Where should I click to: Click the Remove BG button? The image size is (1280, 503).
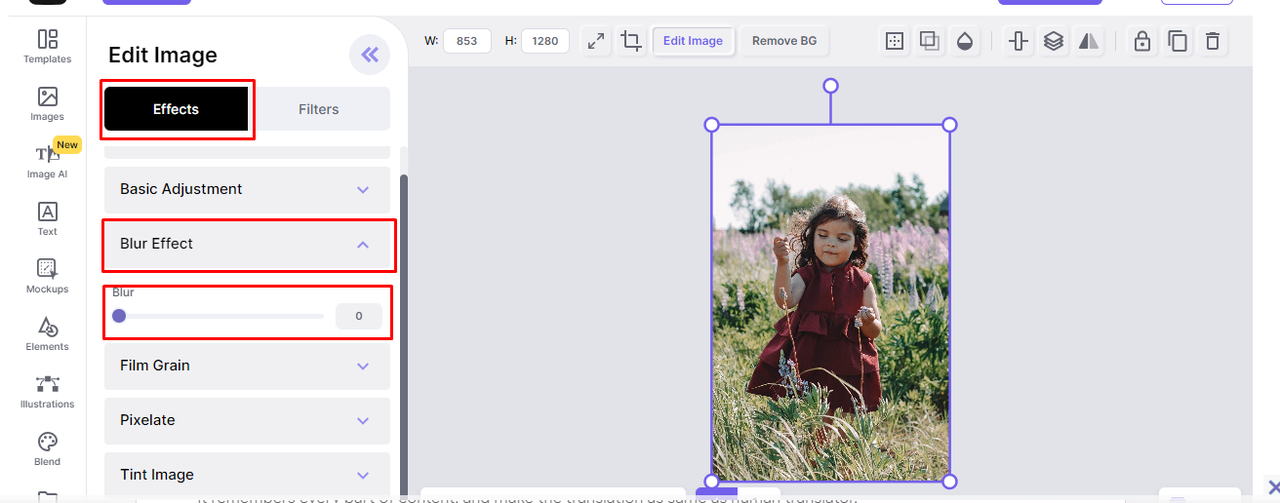click(x=784, y=41)
